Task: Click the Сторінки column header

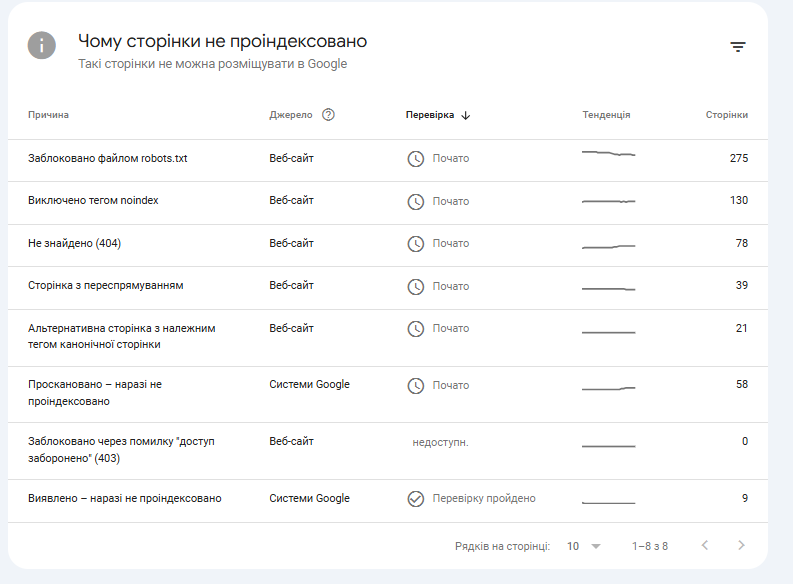Action: tap(726, 115)
